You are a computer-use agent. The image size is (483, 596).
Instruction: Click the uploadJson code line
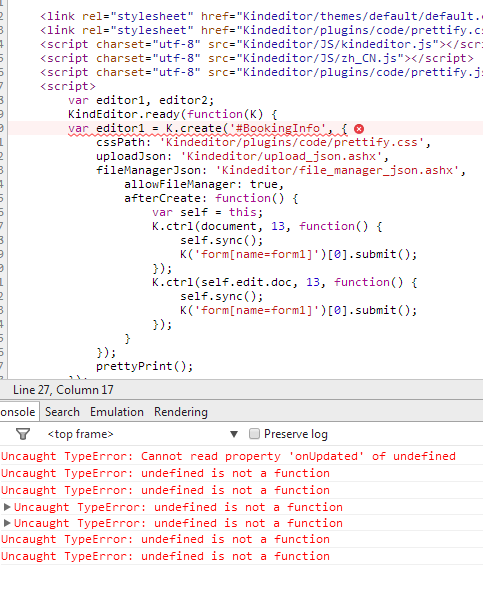[242, 157]
